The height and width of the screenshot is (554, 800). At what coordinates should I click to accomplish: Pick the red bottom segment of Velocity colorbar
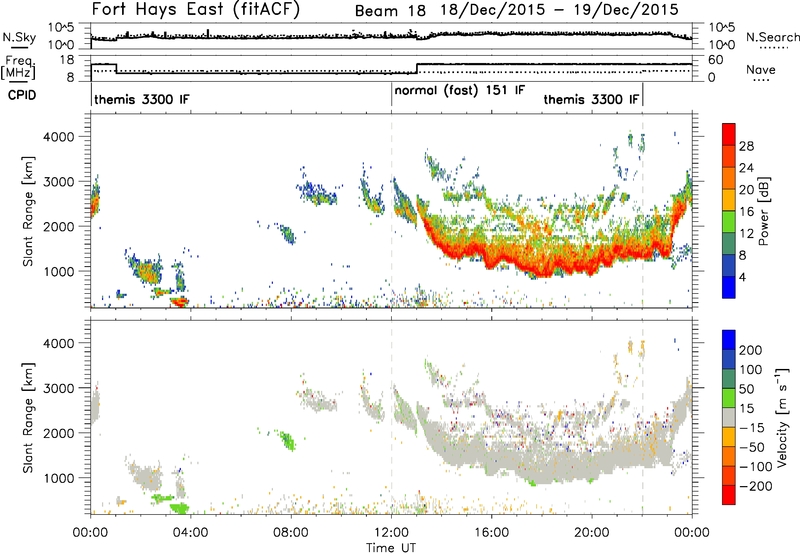[x=729, y=495]
